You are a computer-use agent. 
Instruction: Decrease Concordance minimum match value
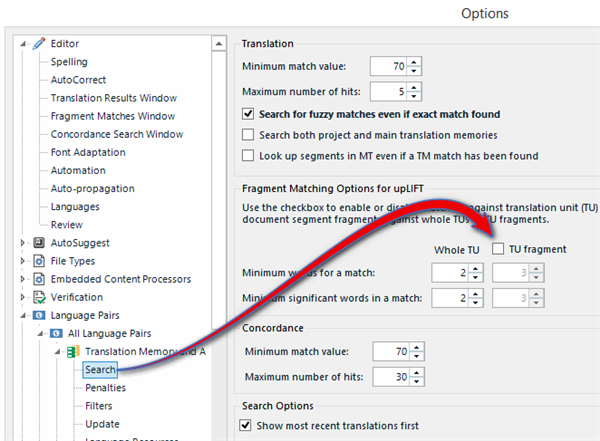[x=416, y=356]
